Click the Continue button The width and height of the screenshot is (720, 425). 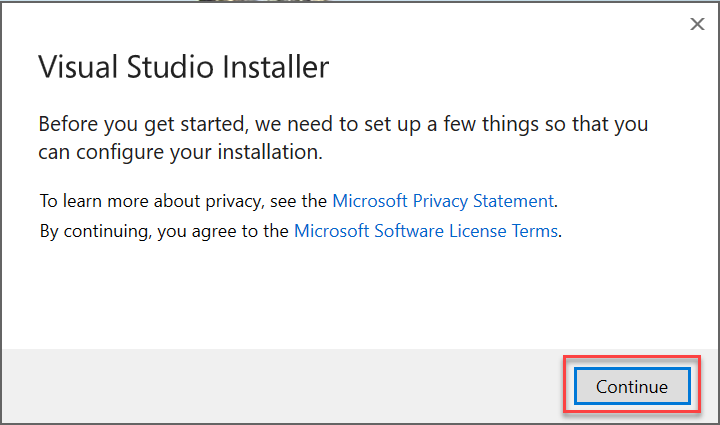632,386
